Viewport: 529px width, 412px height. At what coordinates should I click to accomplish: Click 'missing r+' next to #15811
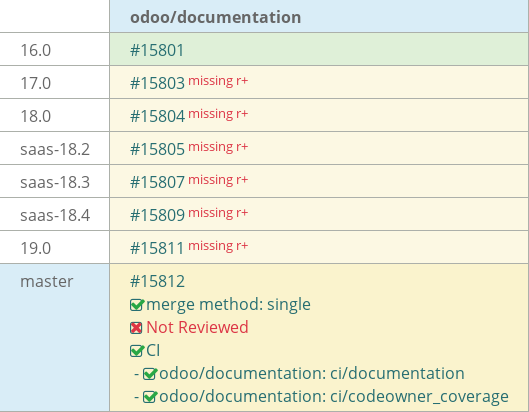pyautogui.click(x=218, y=246)
